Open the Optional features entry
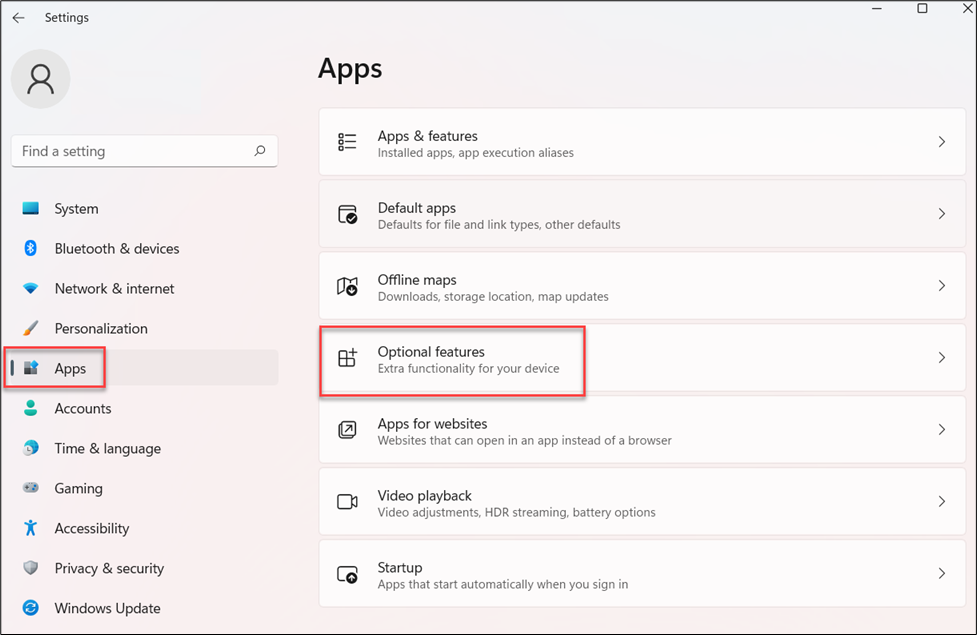 [x=642, y=358]
